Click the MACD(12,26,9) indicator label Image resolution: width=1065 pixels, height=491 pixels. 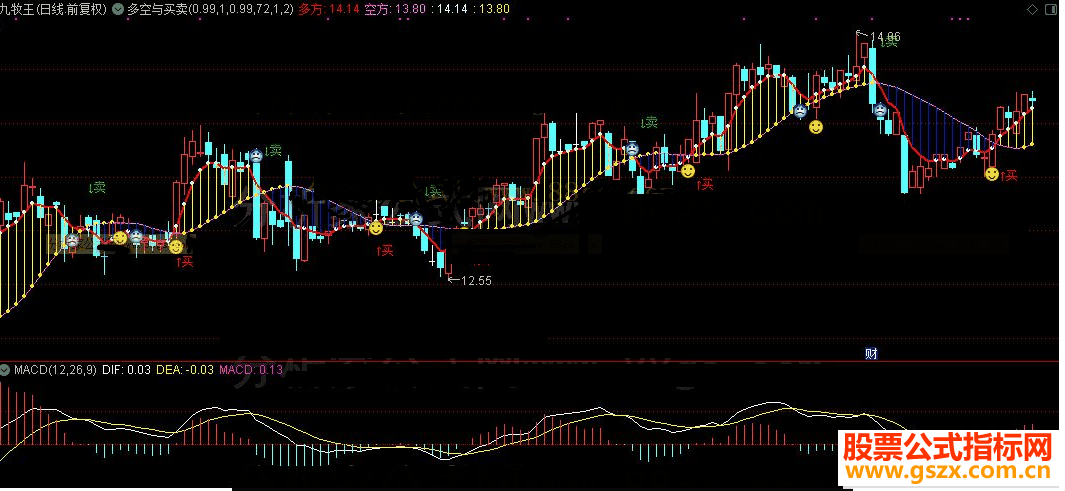[56, 369]
